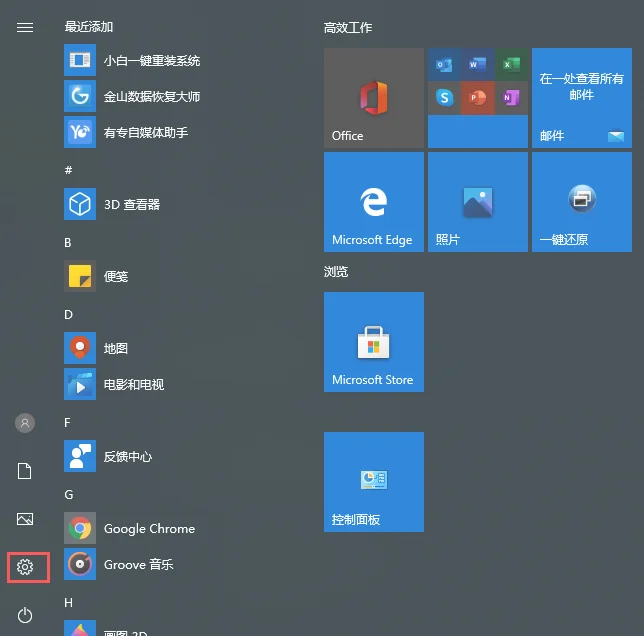Jump to letters via the # header
Screen dimensions: 644x636
pyautogui.click(x=69, y=170)
